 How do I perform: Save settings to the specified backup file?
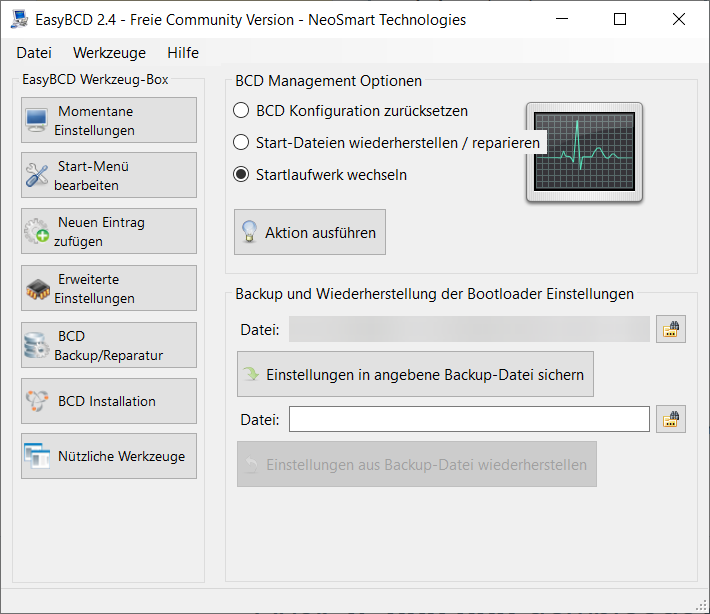415,374
